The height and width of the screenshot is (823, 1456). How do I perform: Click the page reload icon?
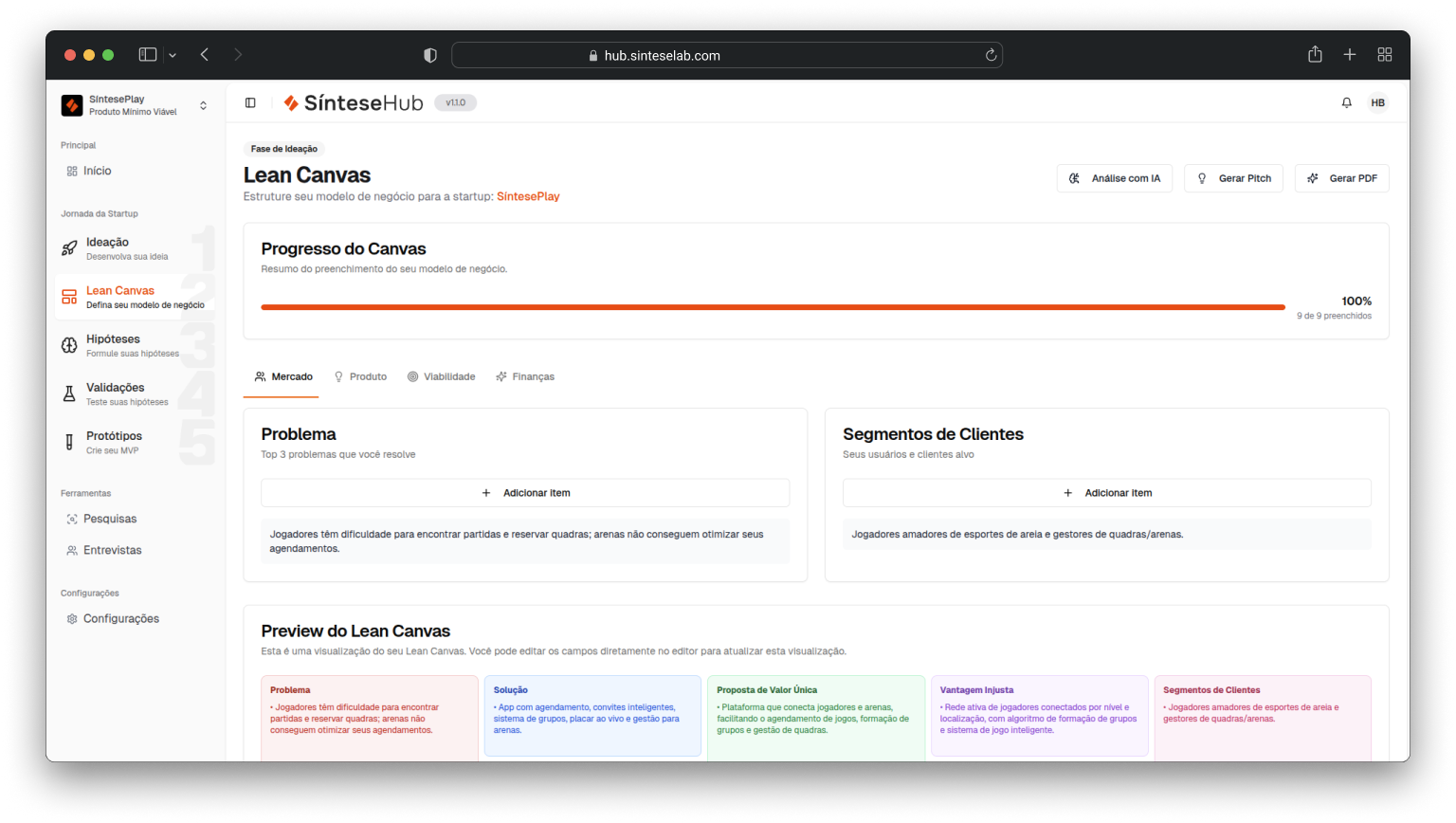click(x=991, y=55)
